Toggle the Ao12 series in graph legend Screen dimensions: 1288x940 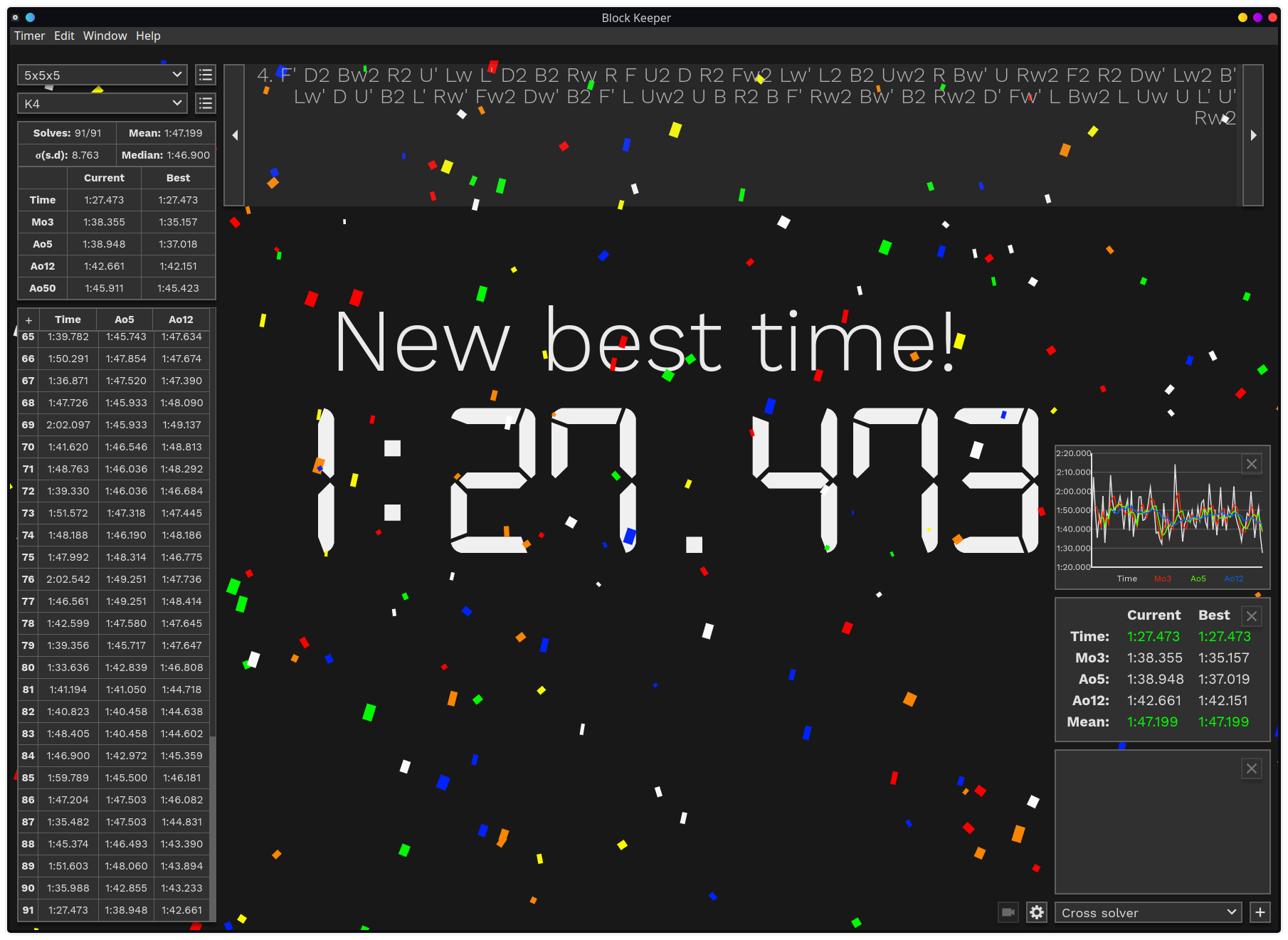coord(1234,579)
